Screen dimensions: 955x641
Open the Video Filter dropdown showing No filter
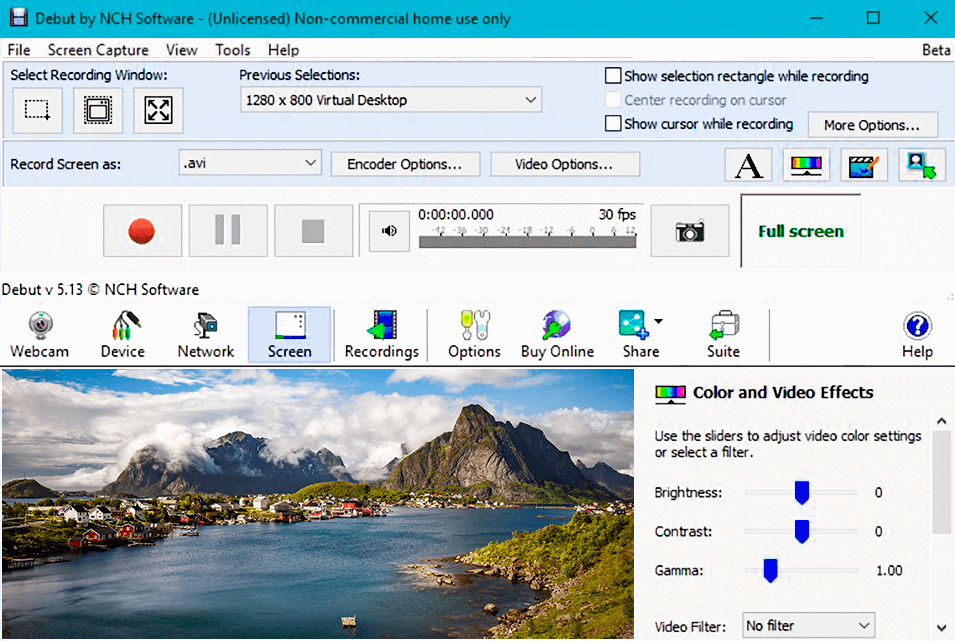click(x=807, y=625)
